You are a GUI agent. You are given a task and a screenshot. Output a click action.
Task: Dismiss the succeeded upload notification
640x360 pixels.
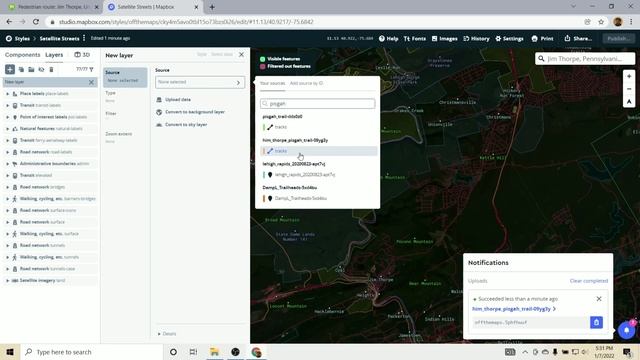[599, 299]
